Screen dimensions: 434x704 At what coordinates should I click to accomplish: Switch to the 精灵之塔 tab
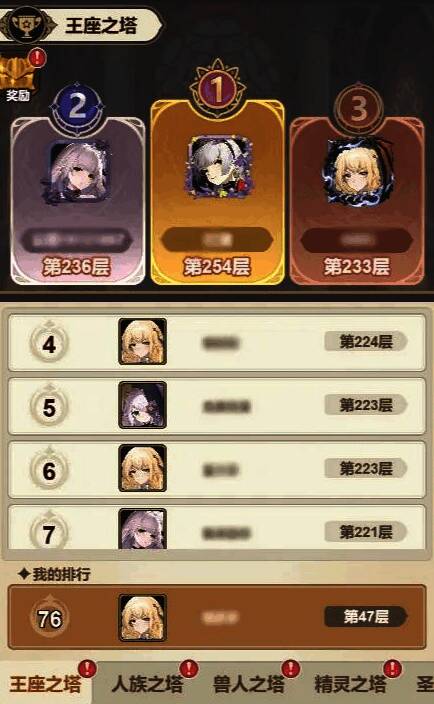(350, 684)
